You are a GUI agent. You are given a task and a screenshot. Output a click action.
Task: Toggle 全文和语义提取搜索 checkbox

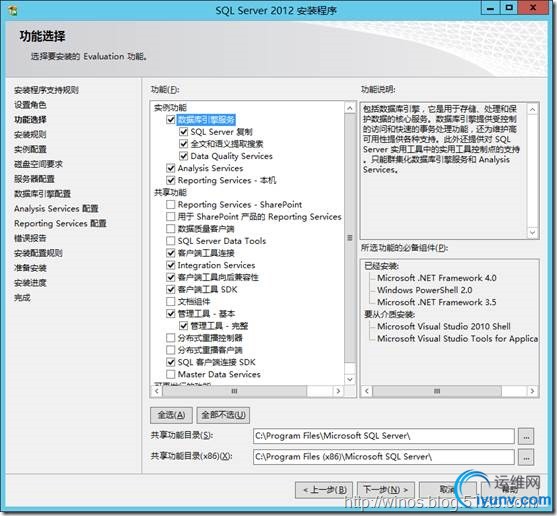(x=184, y=144)
